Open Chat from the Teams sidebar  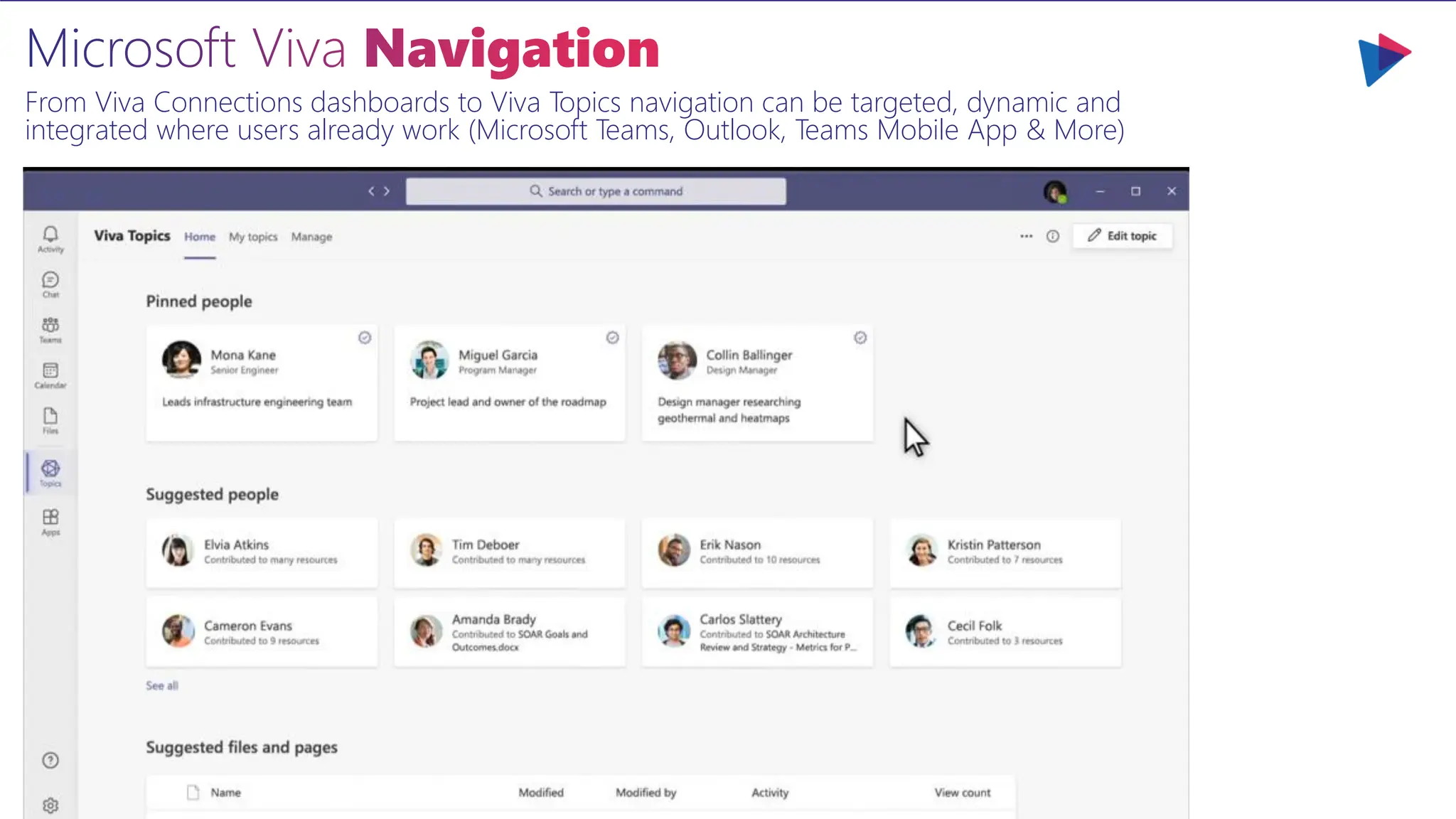click(50, 284)
